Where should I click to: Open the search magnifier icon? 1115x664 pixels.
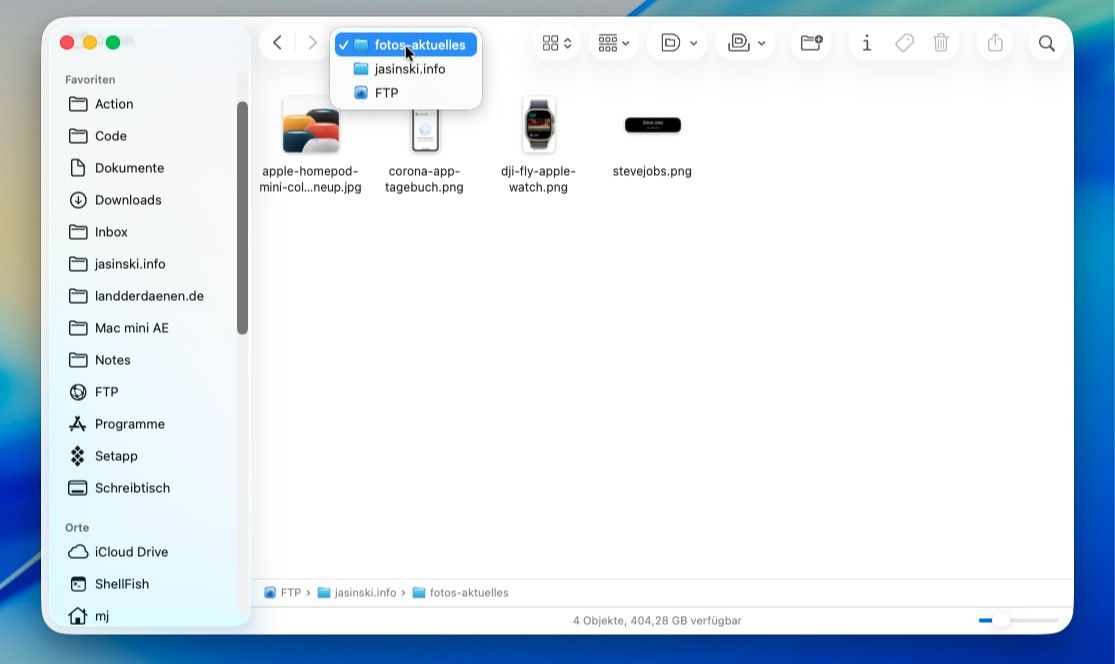[x=1046, y=43]
